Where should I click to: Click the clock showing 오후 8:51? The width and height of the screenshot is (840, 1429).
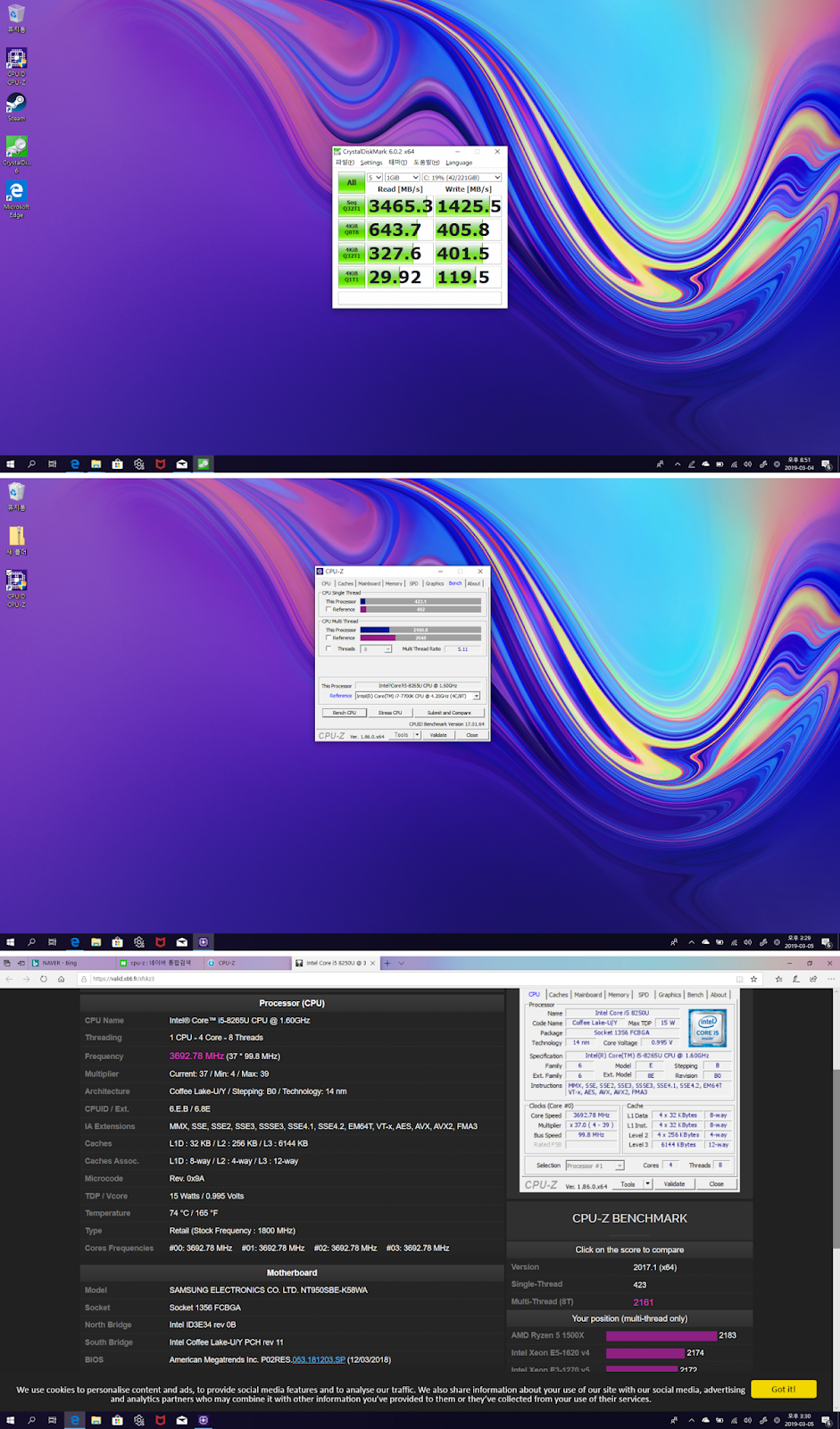[x=799, y=464]
